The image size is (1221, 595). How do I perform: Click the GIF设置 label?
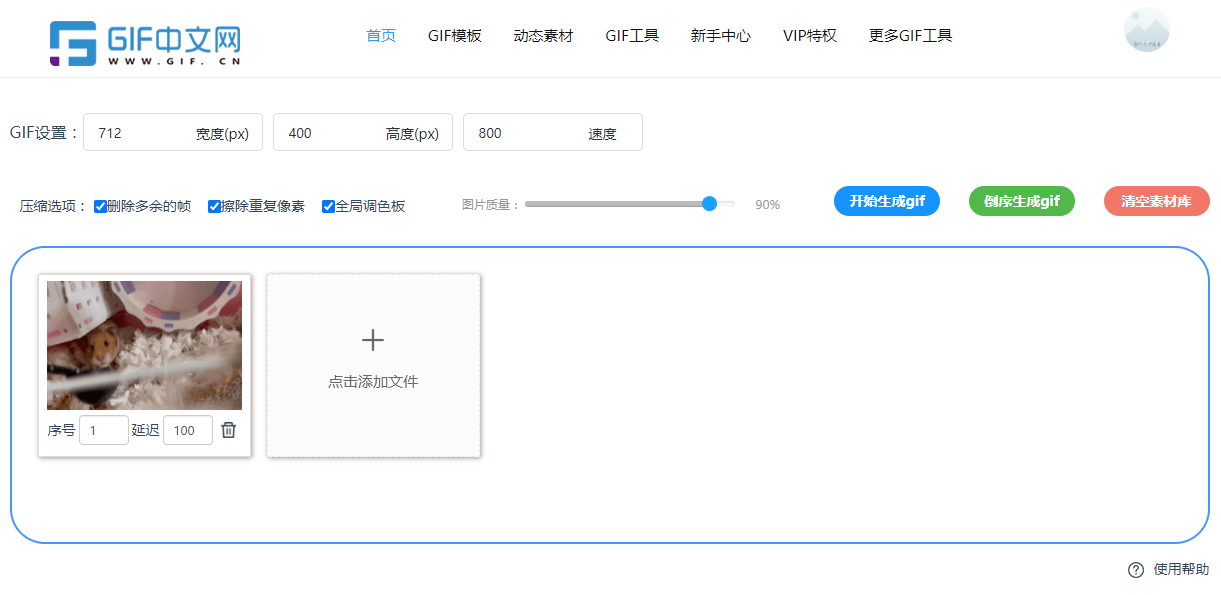click(44, 132)
